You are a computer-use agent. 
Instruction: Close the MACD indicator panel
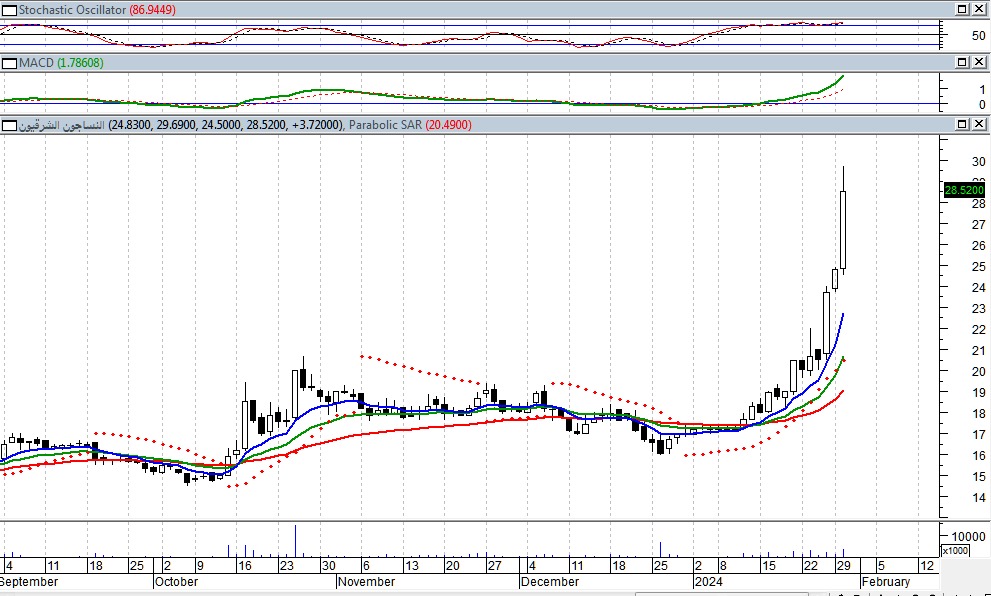[977, 63]
